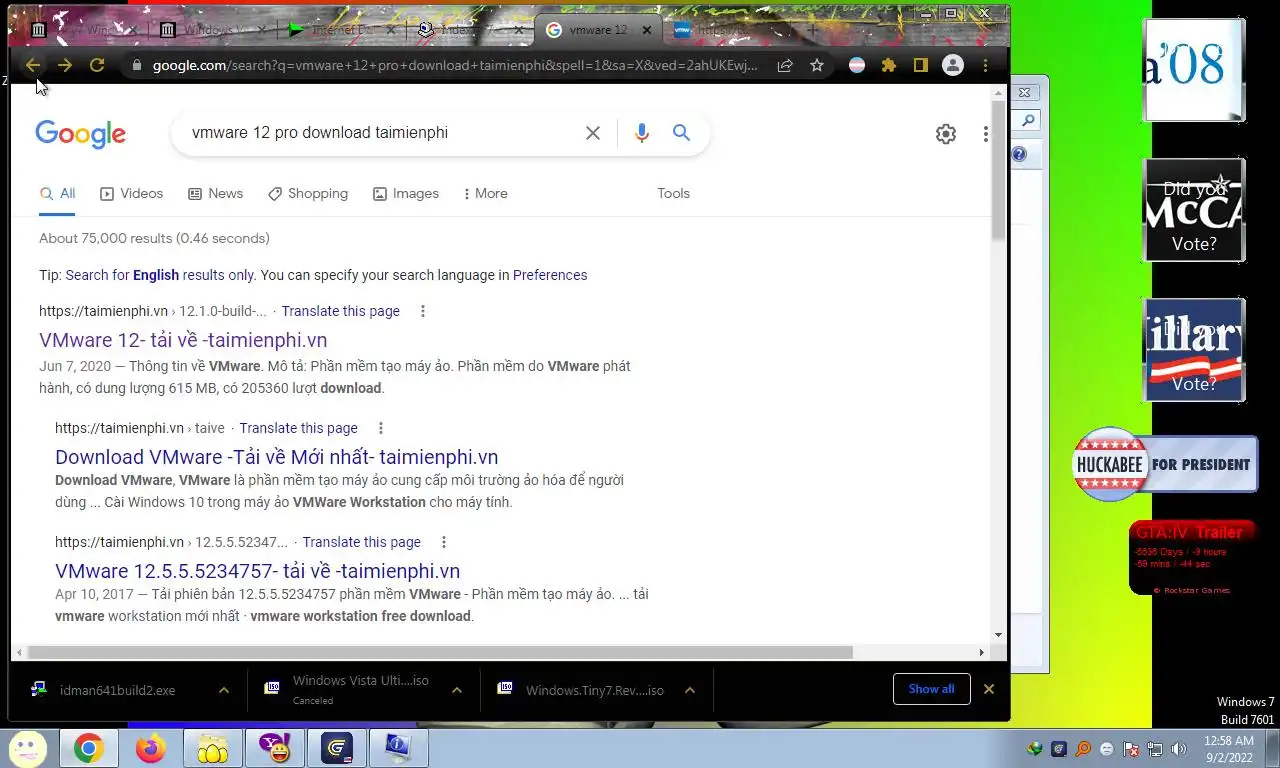Bookmark this page with the star icon
This screenshot has height=768, width=1280.
click(x=817, y=65)
